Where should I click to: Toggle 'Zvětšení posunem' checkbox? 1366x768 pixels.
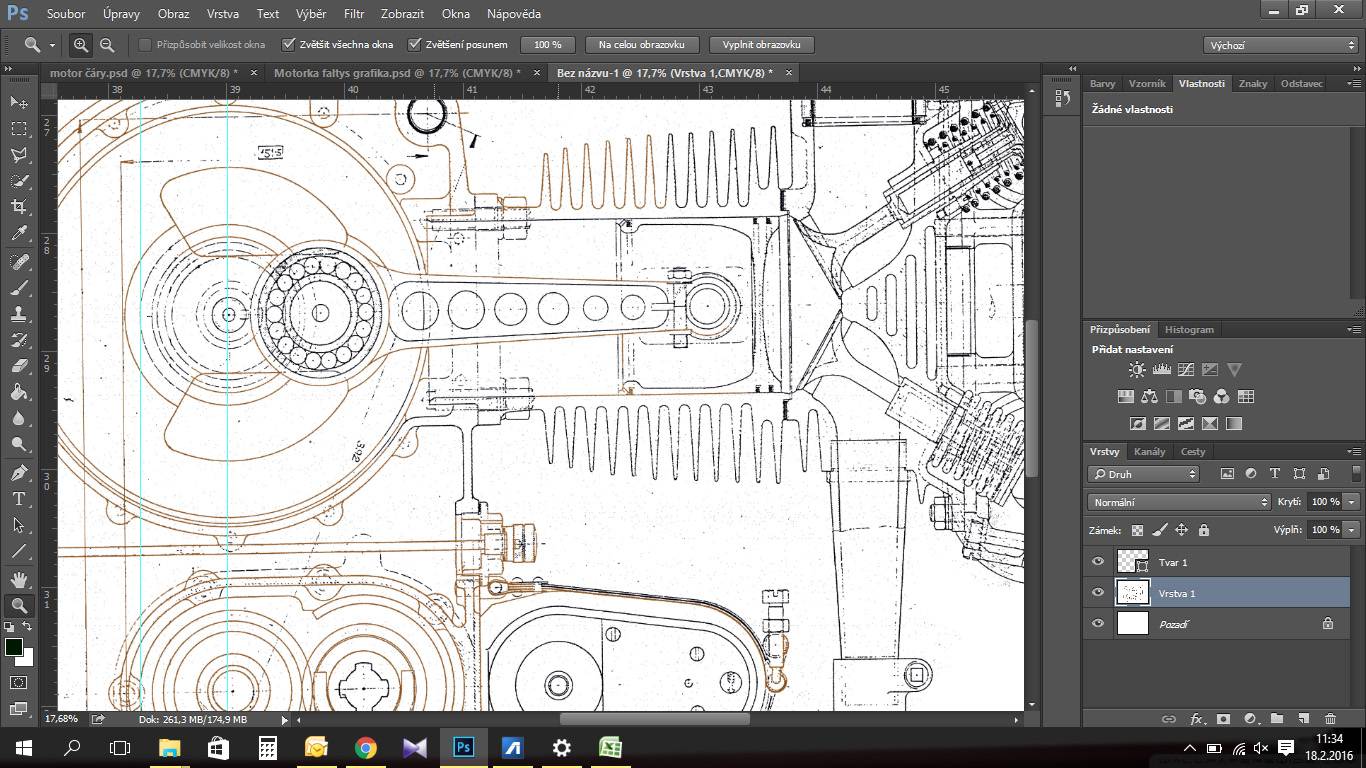coord(415,45)
